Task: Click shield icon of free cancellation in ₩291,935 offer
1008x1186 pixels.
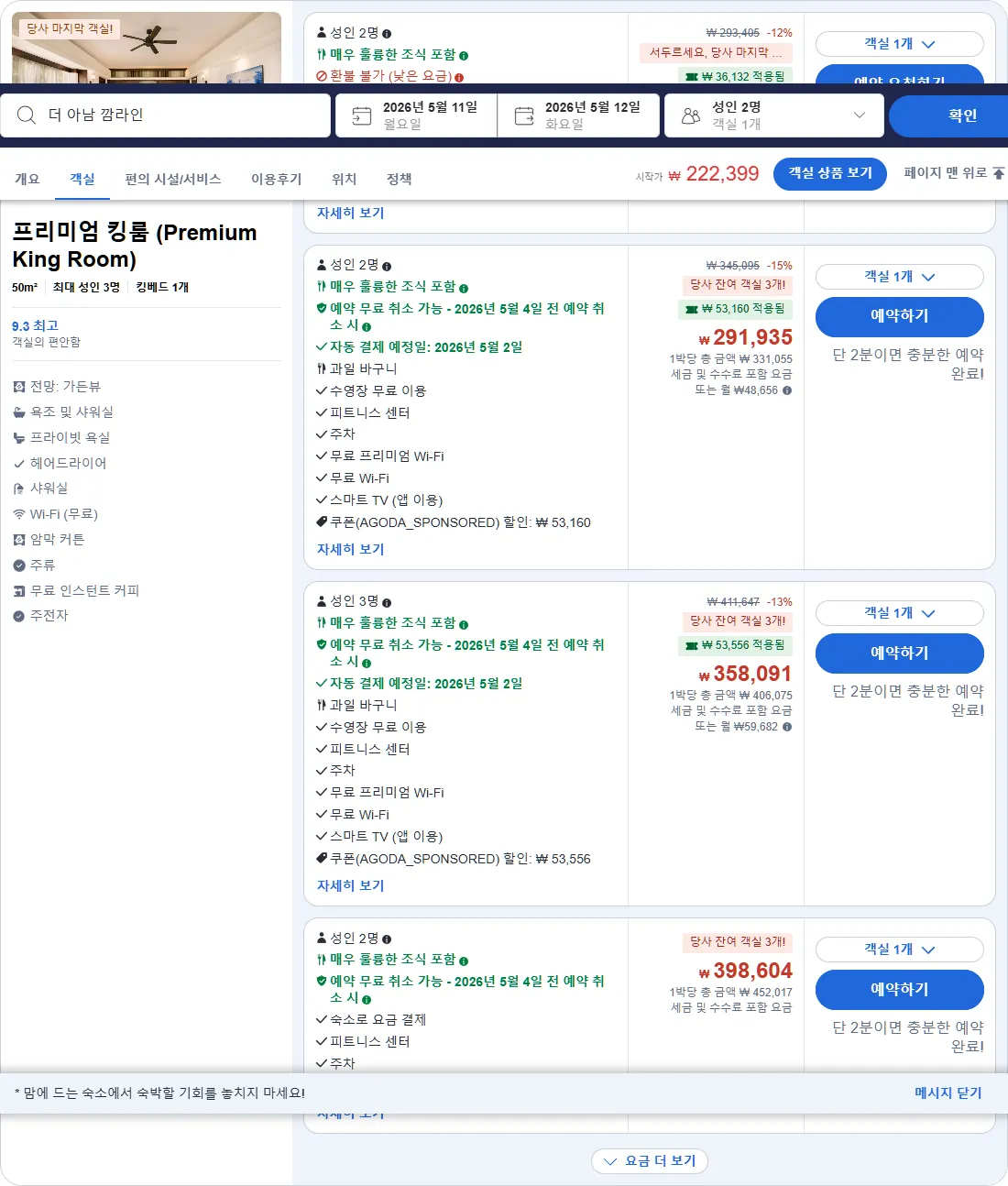Action: coord(322,309)
